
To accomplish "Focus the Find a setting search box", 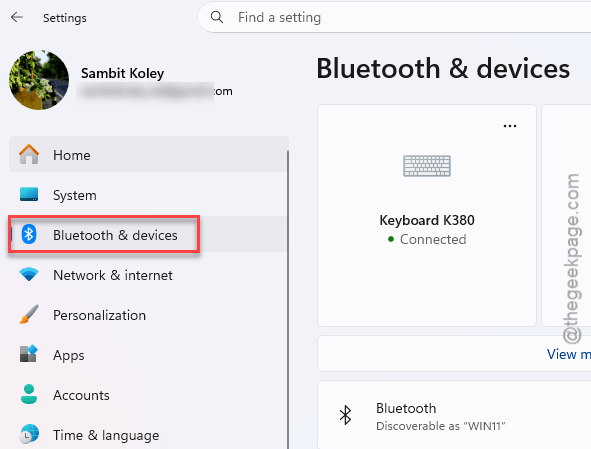I will pyautogui.click(x=394, y=17).
